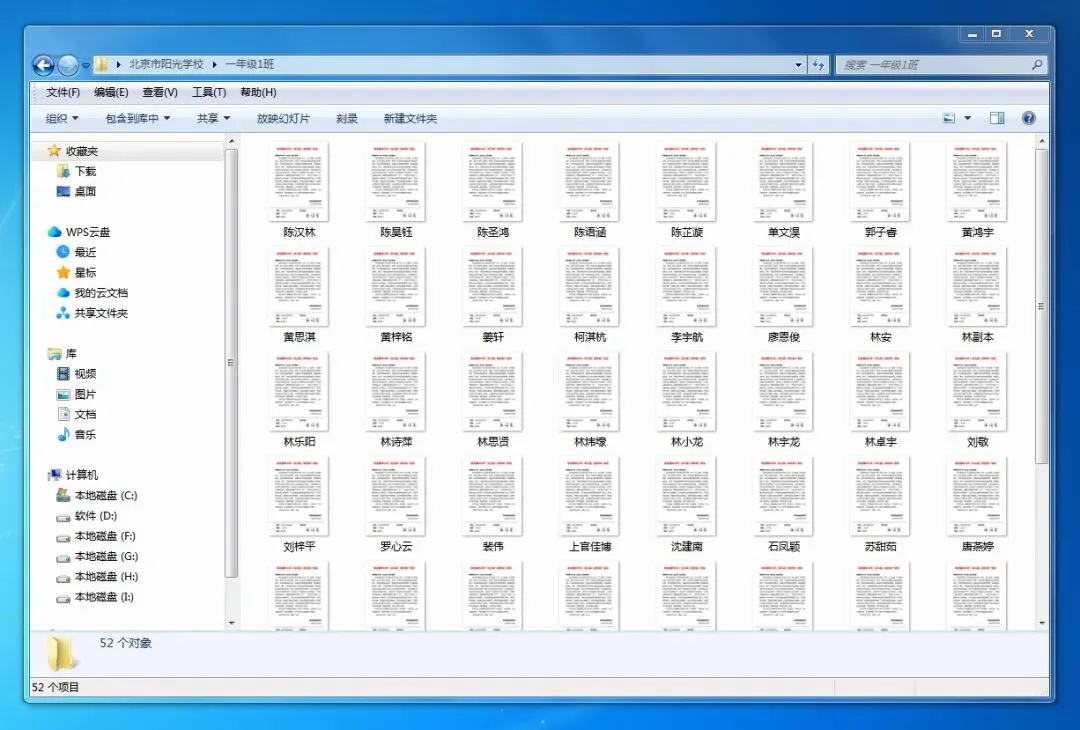Click the magnifier search icon
Image resolution: width=1080 pixels, height=730 pixels.
[1037, 65]
